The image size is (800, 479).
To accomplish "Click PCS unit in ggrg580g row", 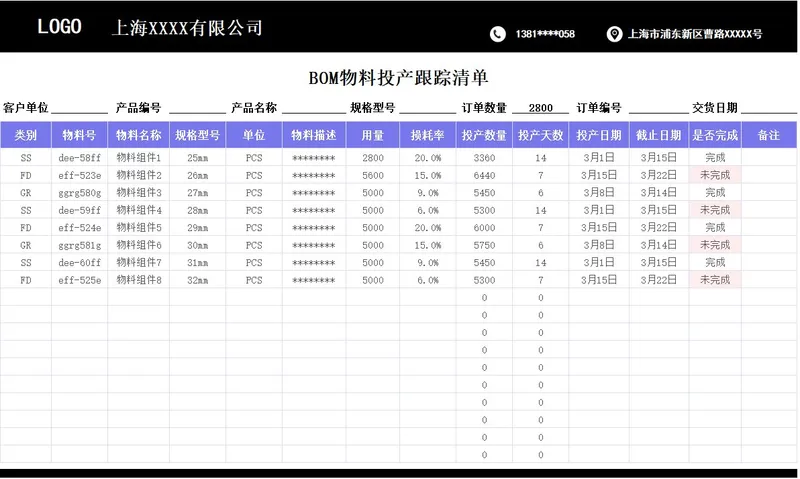I will click(x=254, y=193).
